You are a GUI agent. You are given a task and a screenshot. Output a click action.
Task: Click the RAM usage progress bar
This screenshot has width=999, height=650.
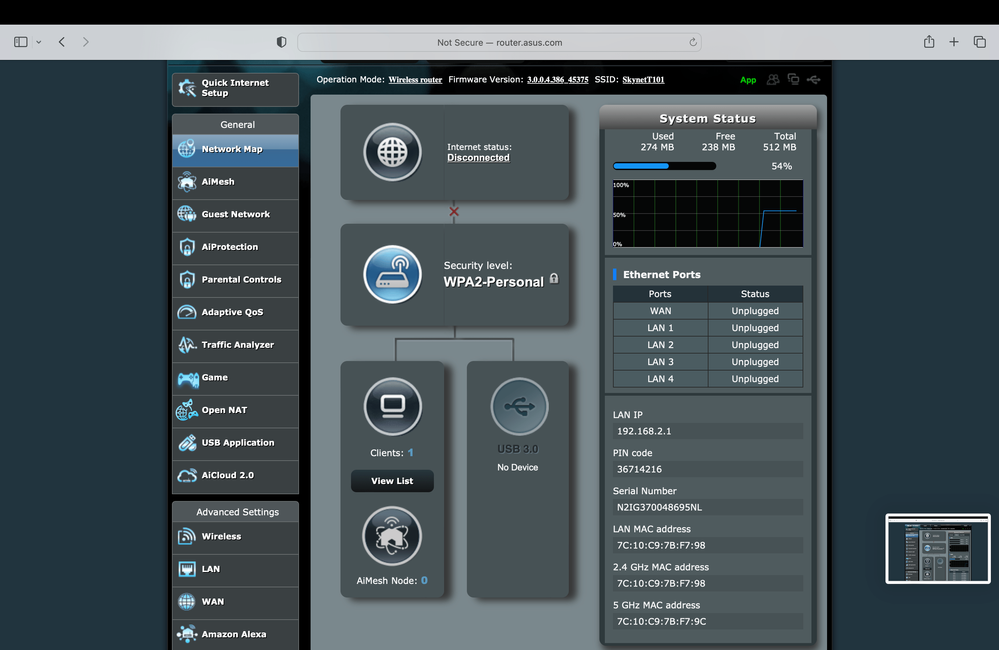(x=664, y=166)
